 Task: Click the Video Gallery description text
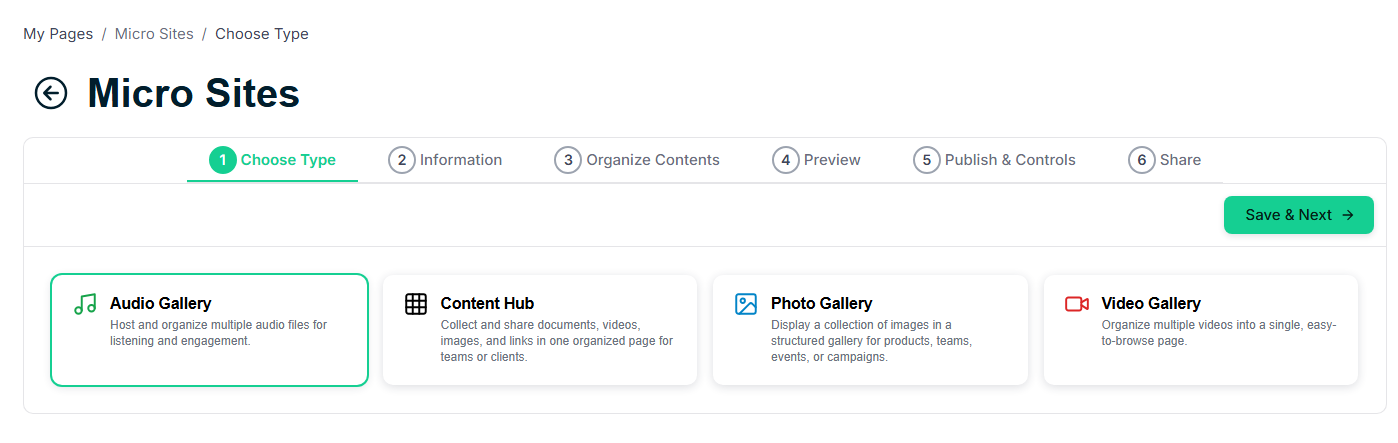(1219, 333)
